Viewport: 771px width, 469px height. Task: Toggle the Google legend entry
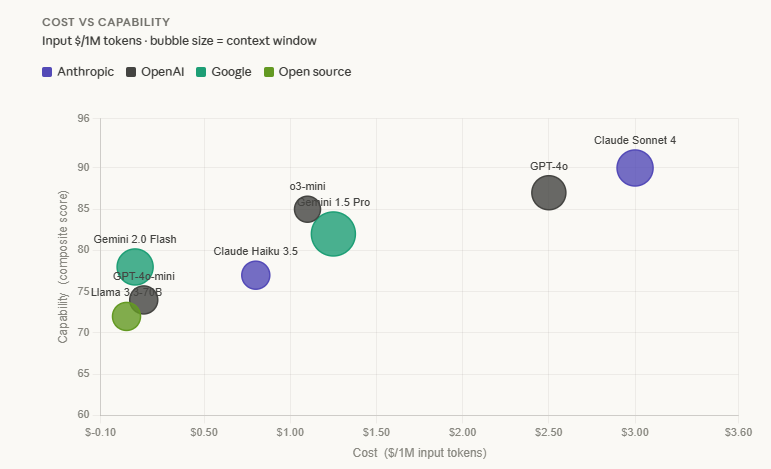tap(230, 72)
